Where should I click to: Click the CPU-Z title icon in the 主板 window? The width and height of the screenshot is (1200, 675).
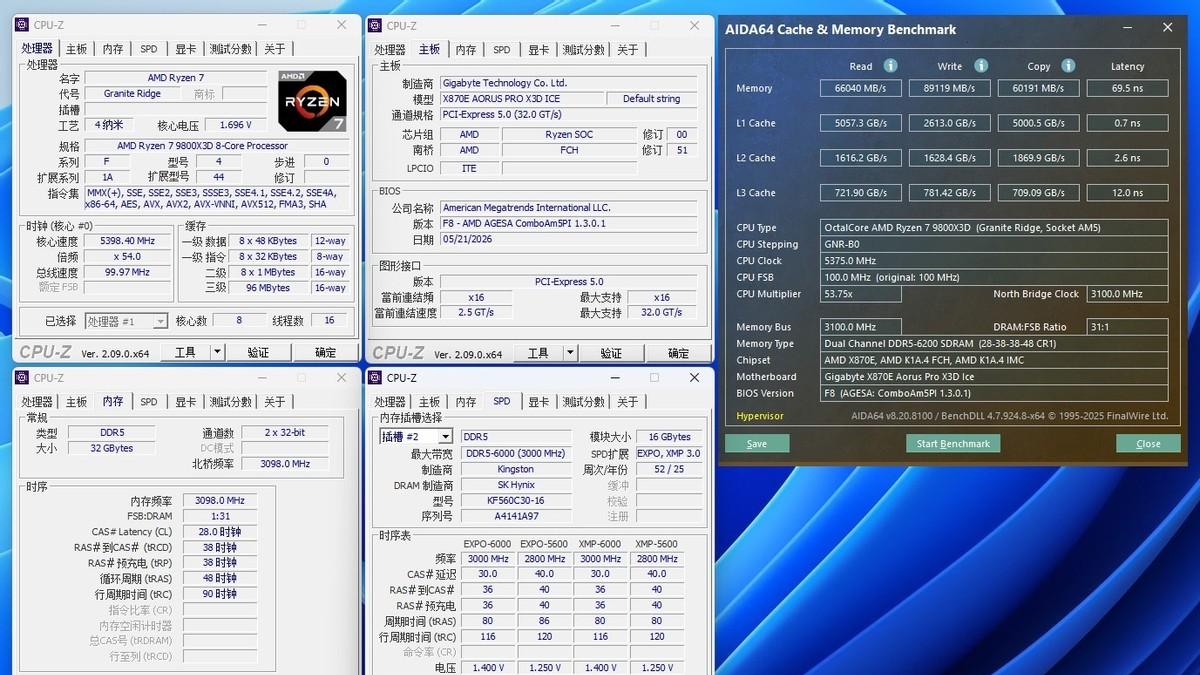tap(376, 25)
